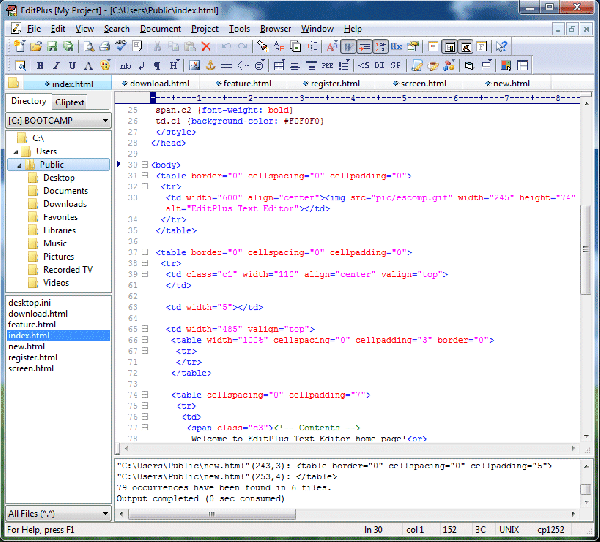The image size is (600, 542).
Task: Apply Bold HTML tag button
Action: (x=41, y=65)
